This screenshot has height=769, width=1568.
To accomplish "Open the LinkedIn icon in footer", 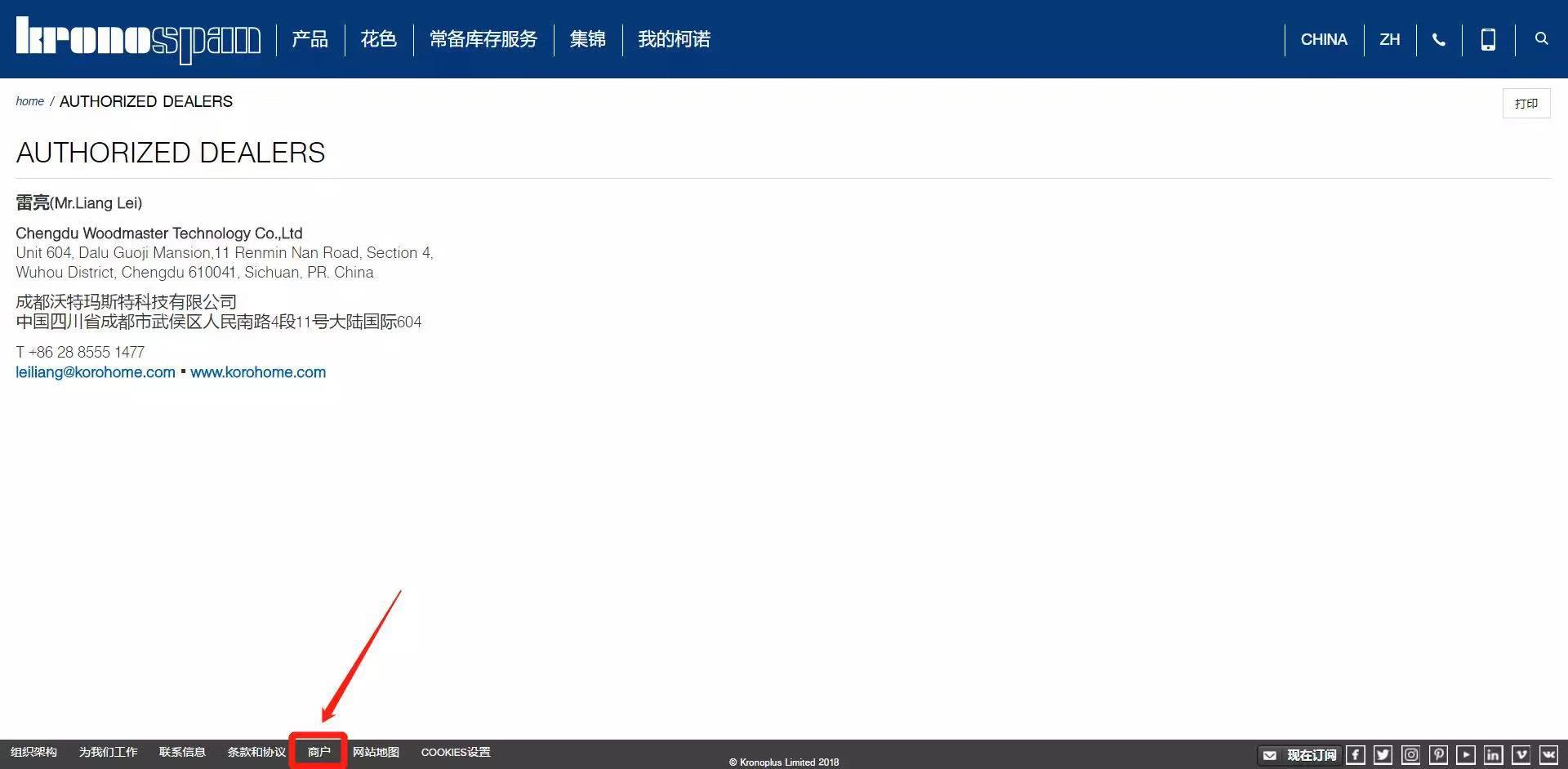I will [x=1494, y=755].
